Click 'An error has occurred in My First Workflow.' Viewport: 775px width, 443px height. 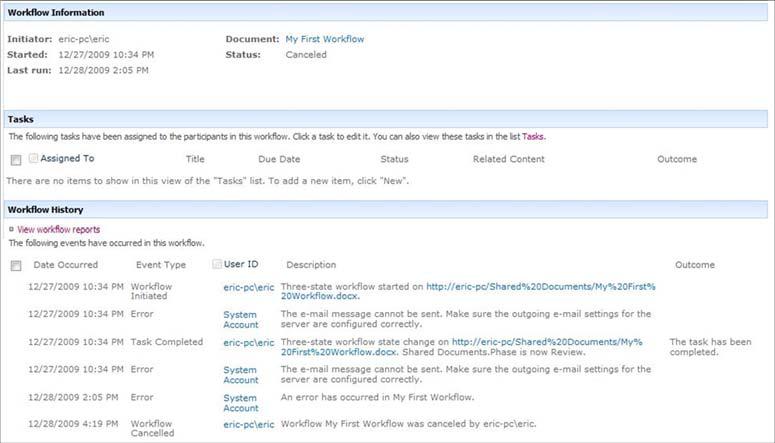[x=377, y=398]
